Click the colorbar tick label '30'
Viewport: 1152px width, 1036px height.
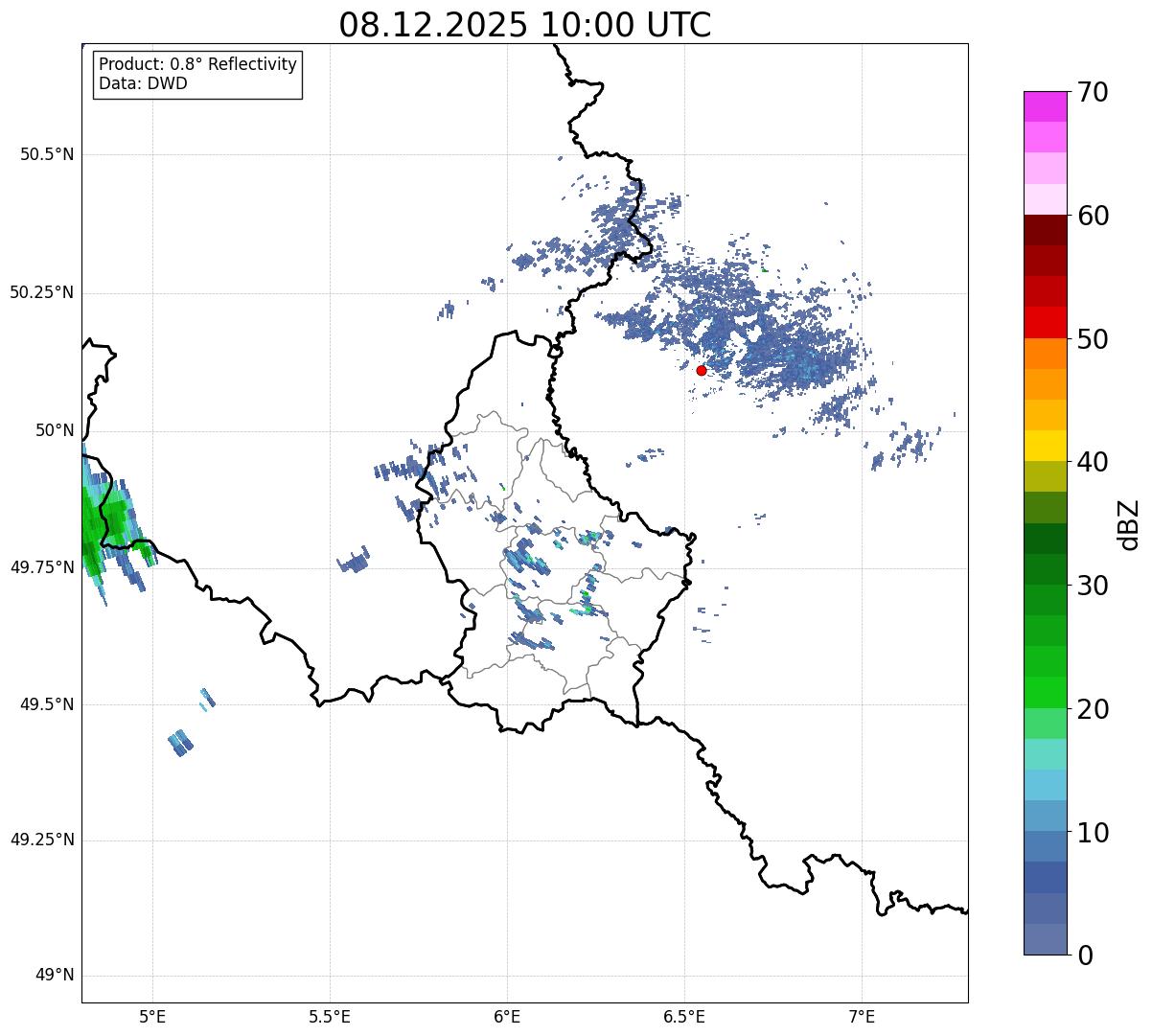click(1093, 586)
